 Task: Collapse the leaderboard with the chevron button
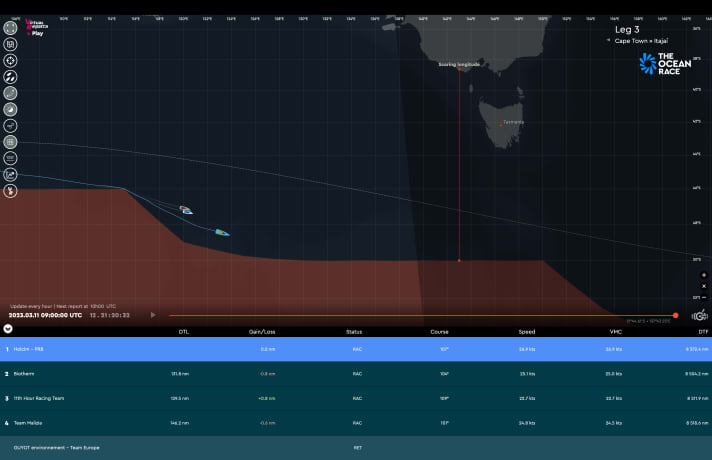8,329
